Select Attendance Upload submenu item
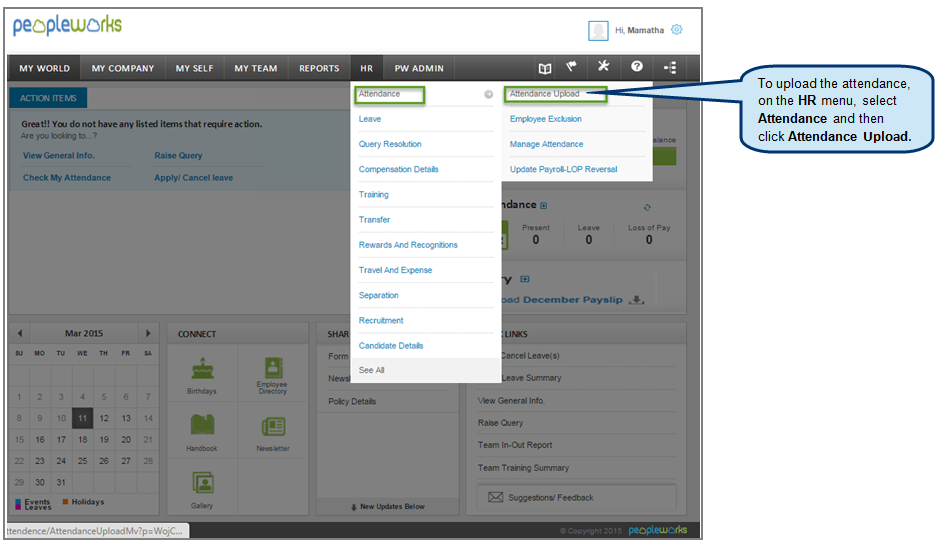943x543 pixels. [x=544, y=94]
